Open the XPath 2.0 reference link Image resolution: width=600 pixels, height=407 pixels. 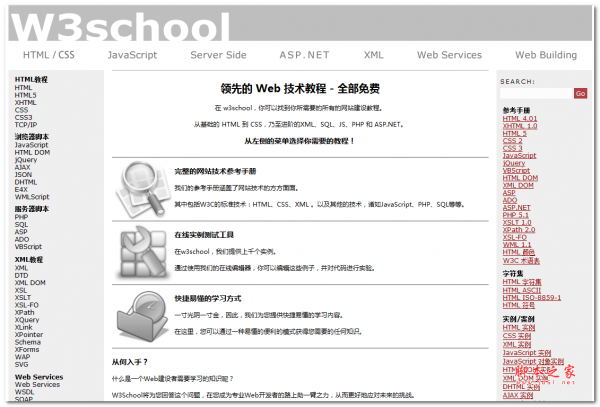pos(519,230)
